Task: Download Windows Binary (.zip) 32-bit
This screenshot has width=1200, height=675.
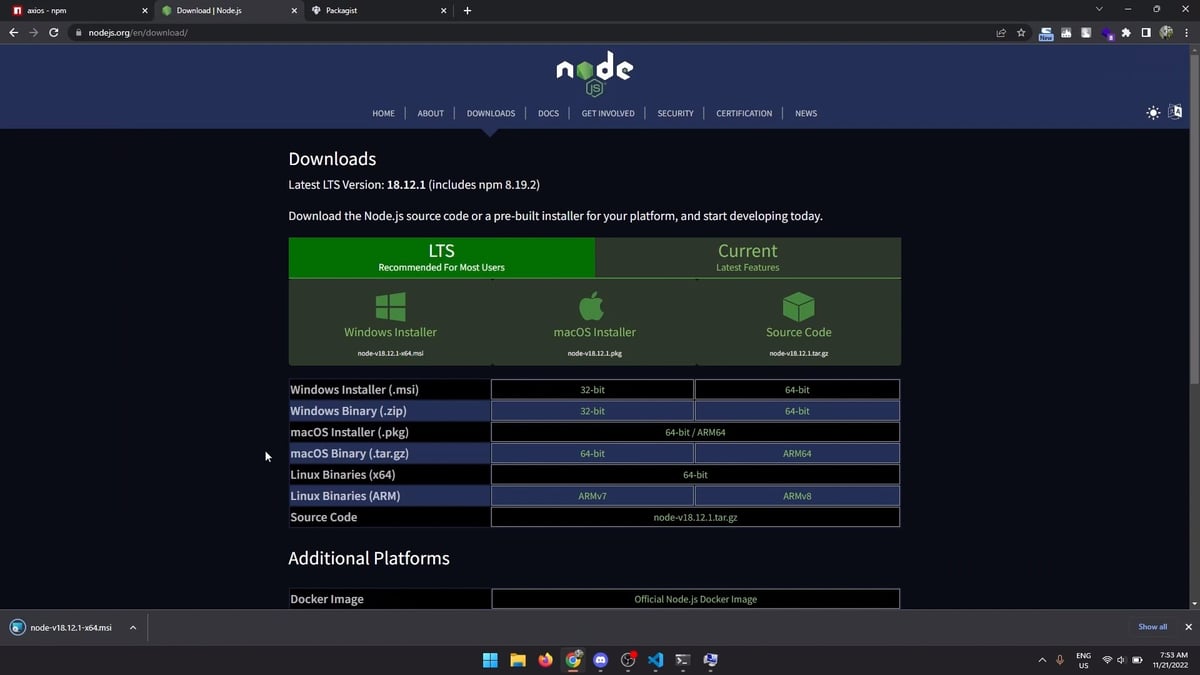Action: [x=592, y=411]
